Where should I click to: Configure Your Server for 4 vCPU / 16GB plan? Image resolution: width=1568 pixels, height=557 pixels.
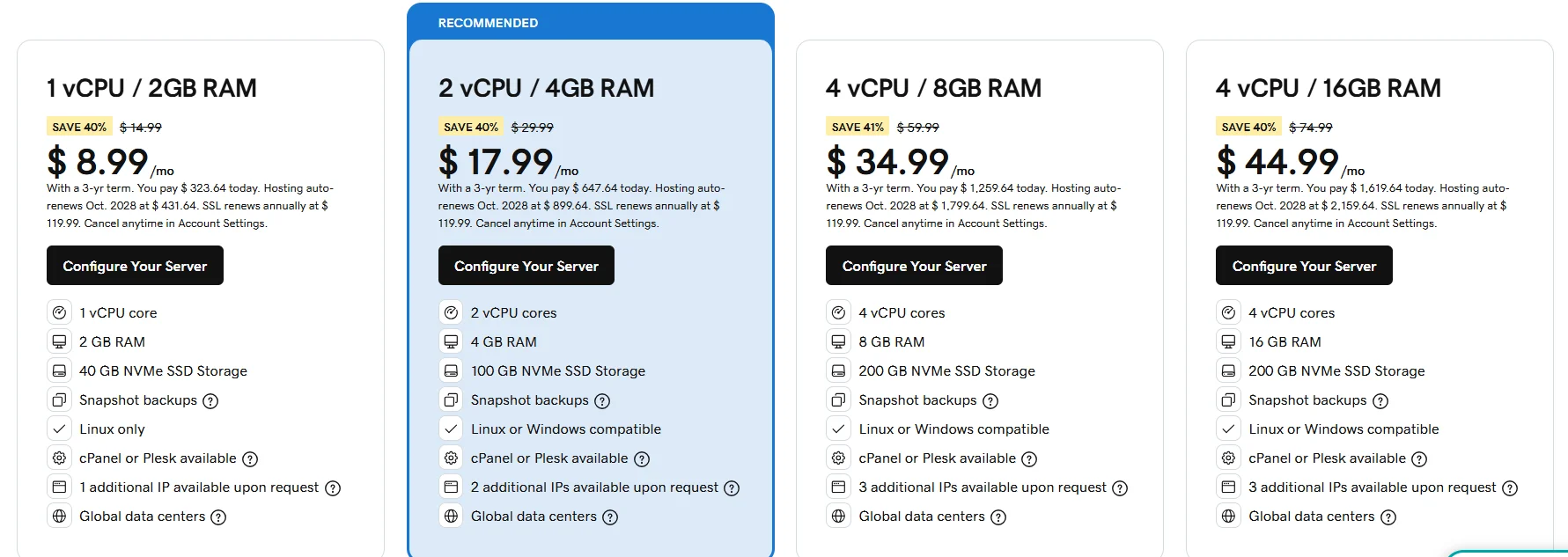[x=1304, y=266]
